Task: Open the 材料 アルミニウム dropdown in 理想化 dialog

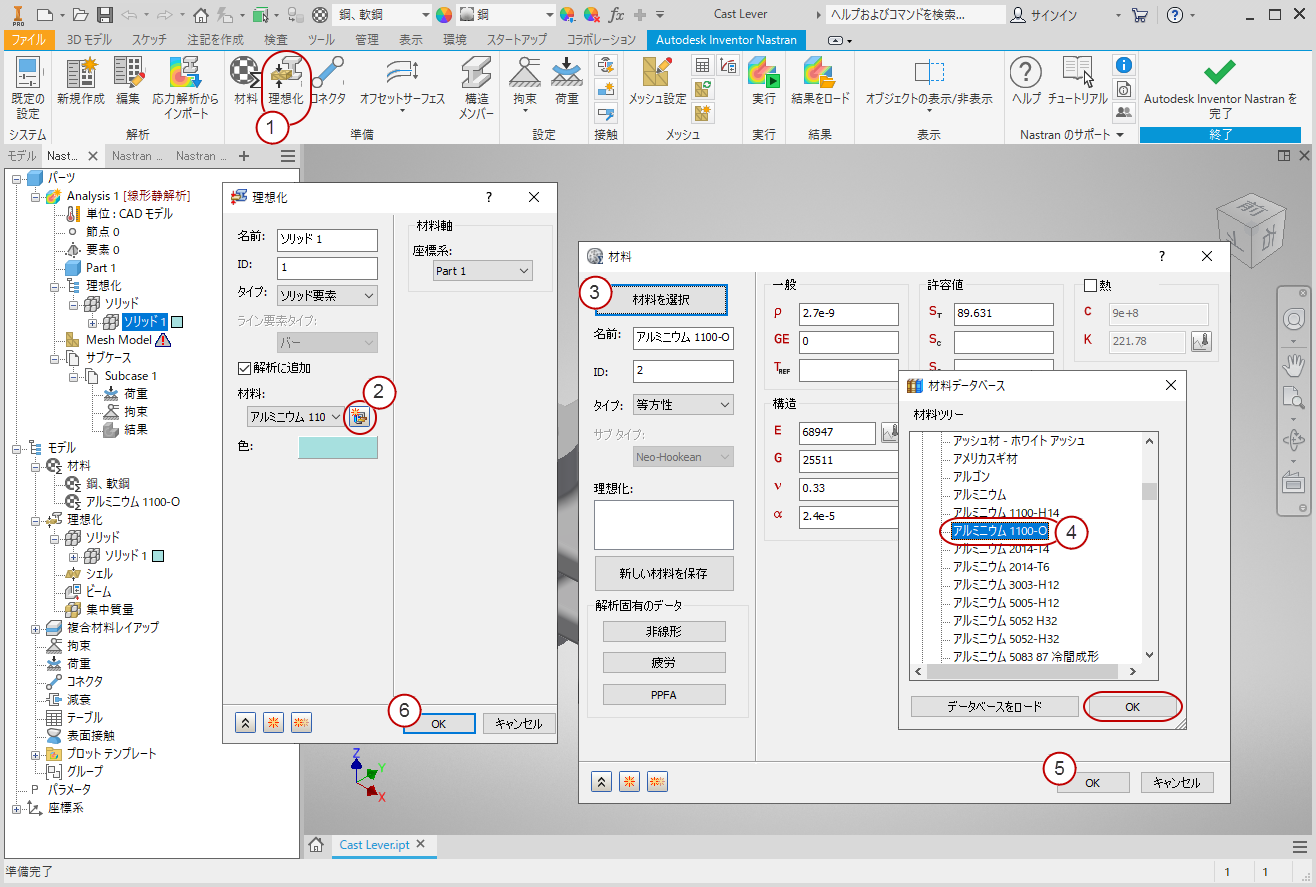Action: tap(296, 417)
